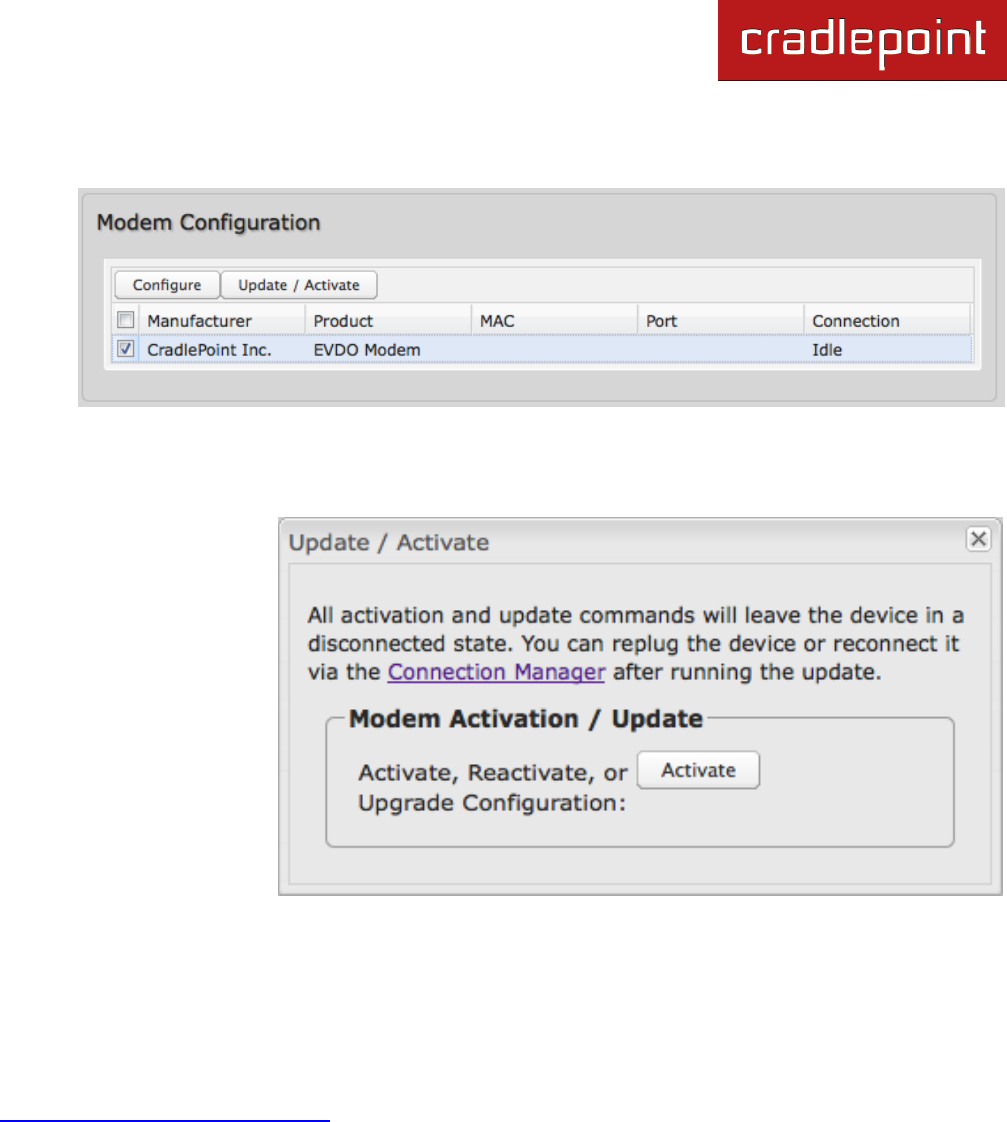Sort by Port column header
Viewport: 1007px width, 1122px height.
click(x=720, y=321)
